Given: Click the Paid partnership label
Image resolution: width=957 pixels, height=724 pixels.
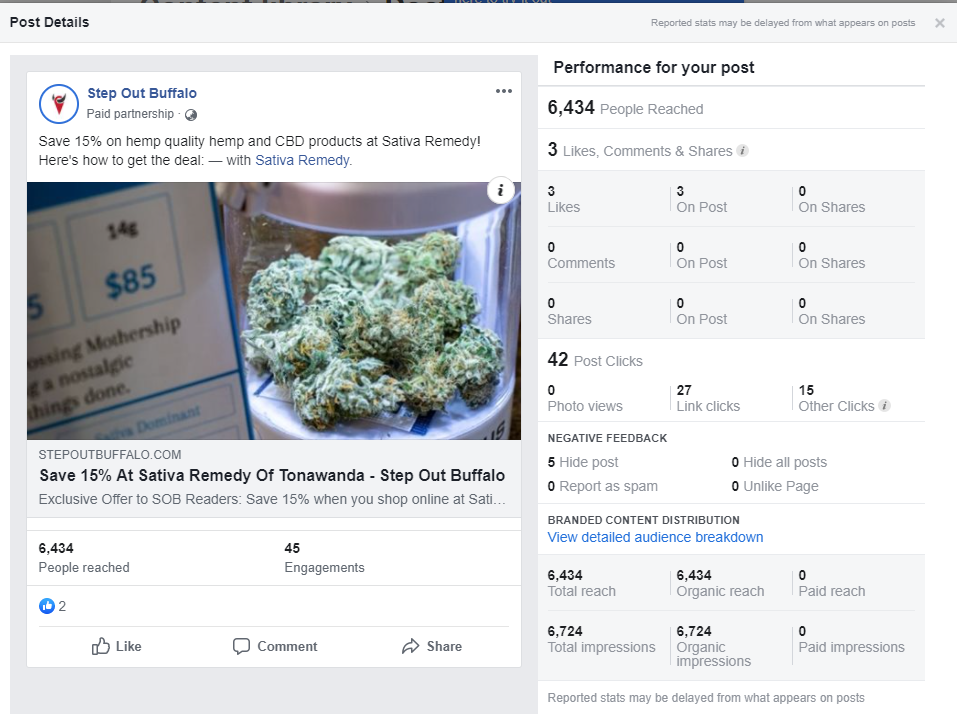Looking at the screenshot, I should click(x=130, y=114).
